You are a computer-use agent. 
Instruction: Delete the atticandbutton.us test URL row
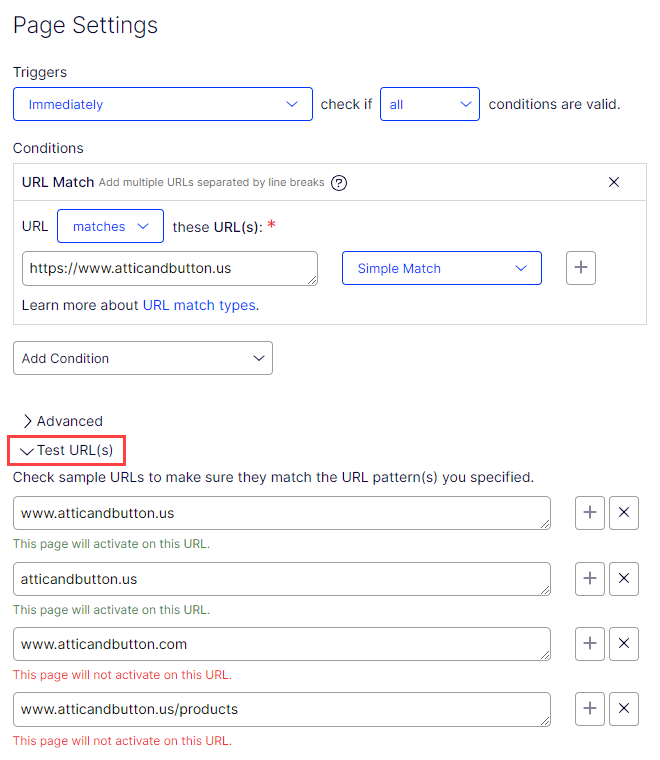[x=624, y=578]
